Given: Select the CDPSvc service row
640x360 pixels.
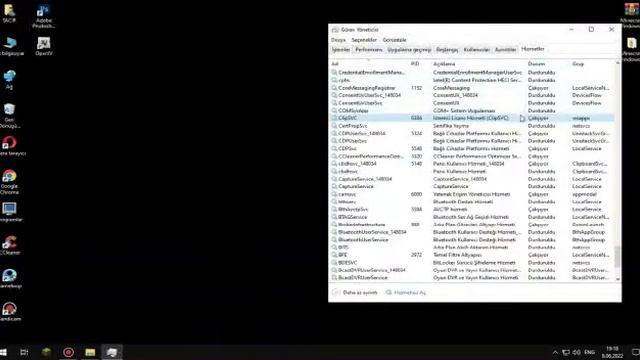Looking at the screenshot, I should [x=472, y=149].
